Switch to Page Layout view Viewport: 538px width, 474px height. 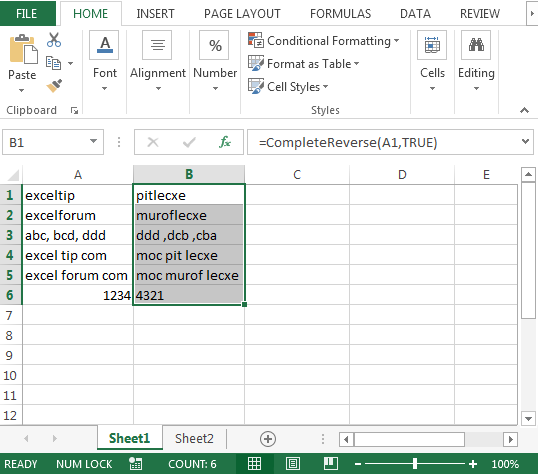[x=293, y=464]
